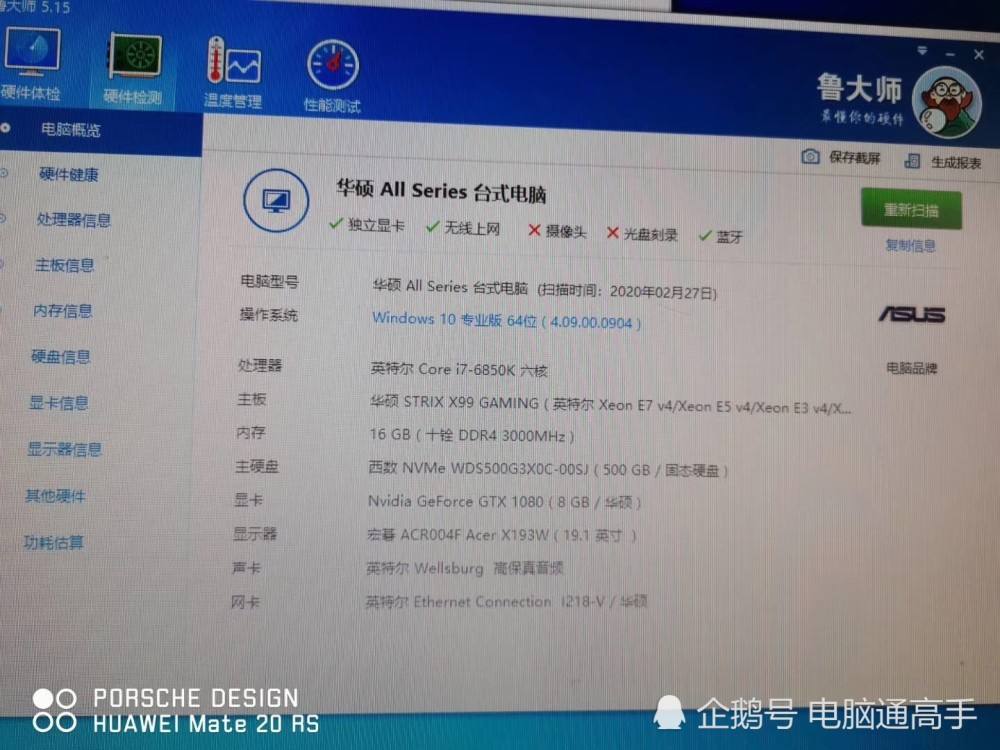1000x750 pixels.
Task: Select the 功耗估算 sidebar entry
Action: click(55, 541)
